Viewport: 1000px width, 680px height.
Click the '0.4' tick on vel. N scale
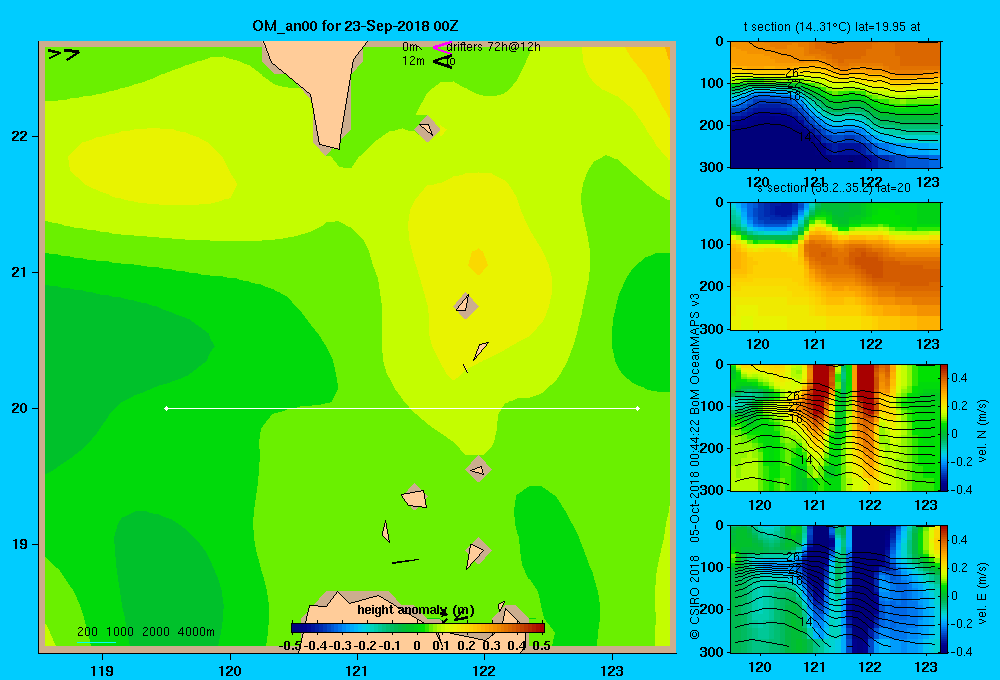pyautogui.click(x=959, y=378)
